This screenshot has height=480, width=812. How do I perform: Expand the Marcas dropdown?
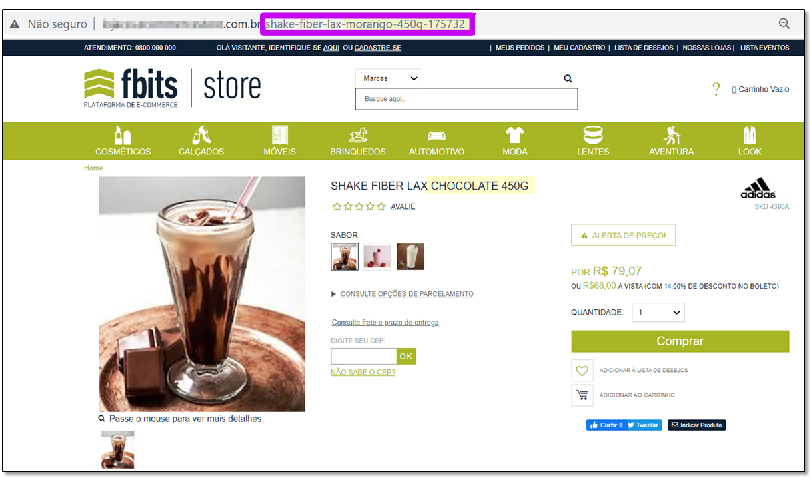coord(388,78)
